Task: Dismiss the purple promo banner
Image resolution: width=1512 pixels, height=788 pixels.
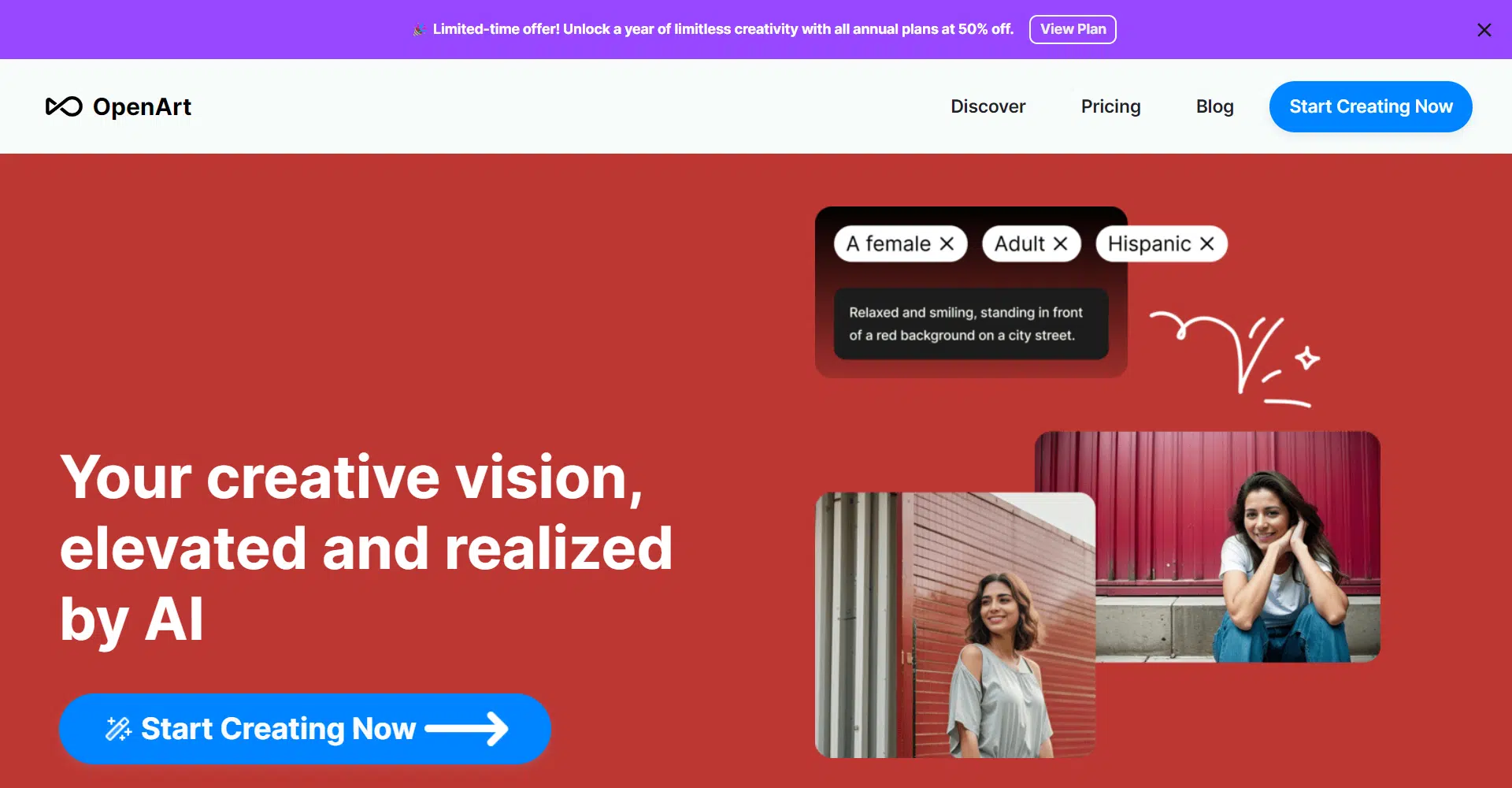Action: [1484, 30]
